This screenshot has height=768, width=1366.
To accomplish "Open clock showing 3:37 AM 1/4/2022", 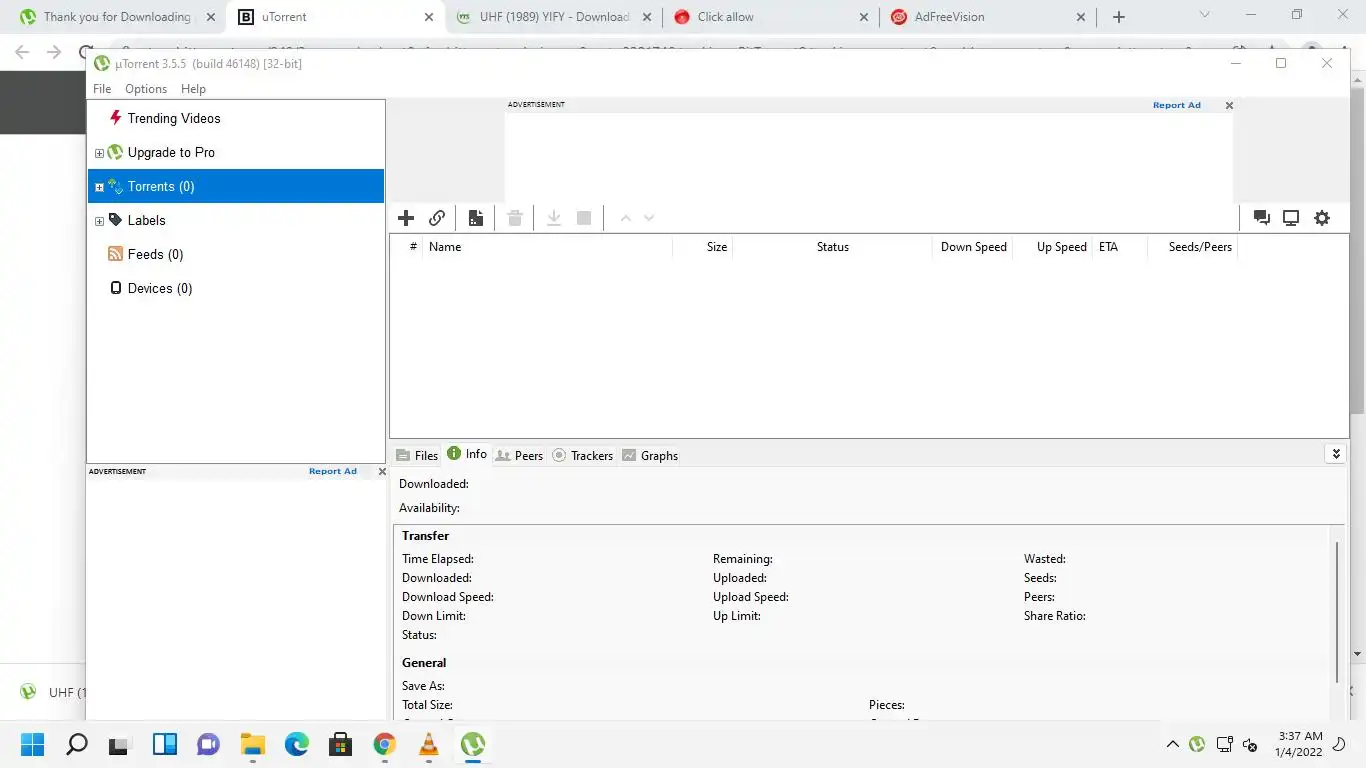I will 1300,744.
